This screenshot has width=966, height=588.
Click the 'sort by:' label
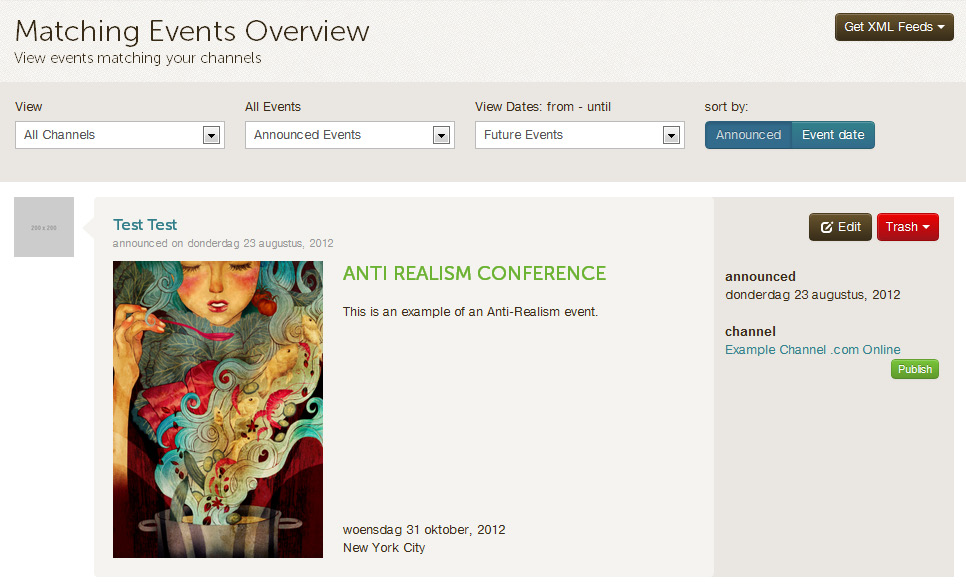(x=726, y=107)
